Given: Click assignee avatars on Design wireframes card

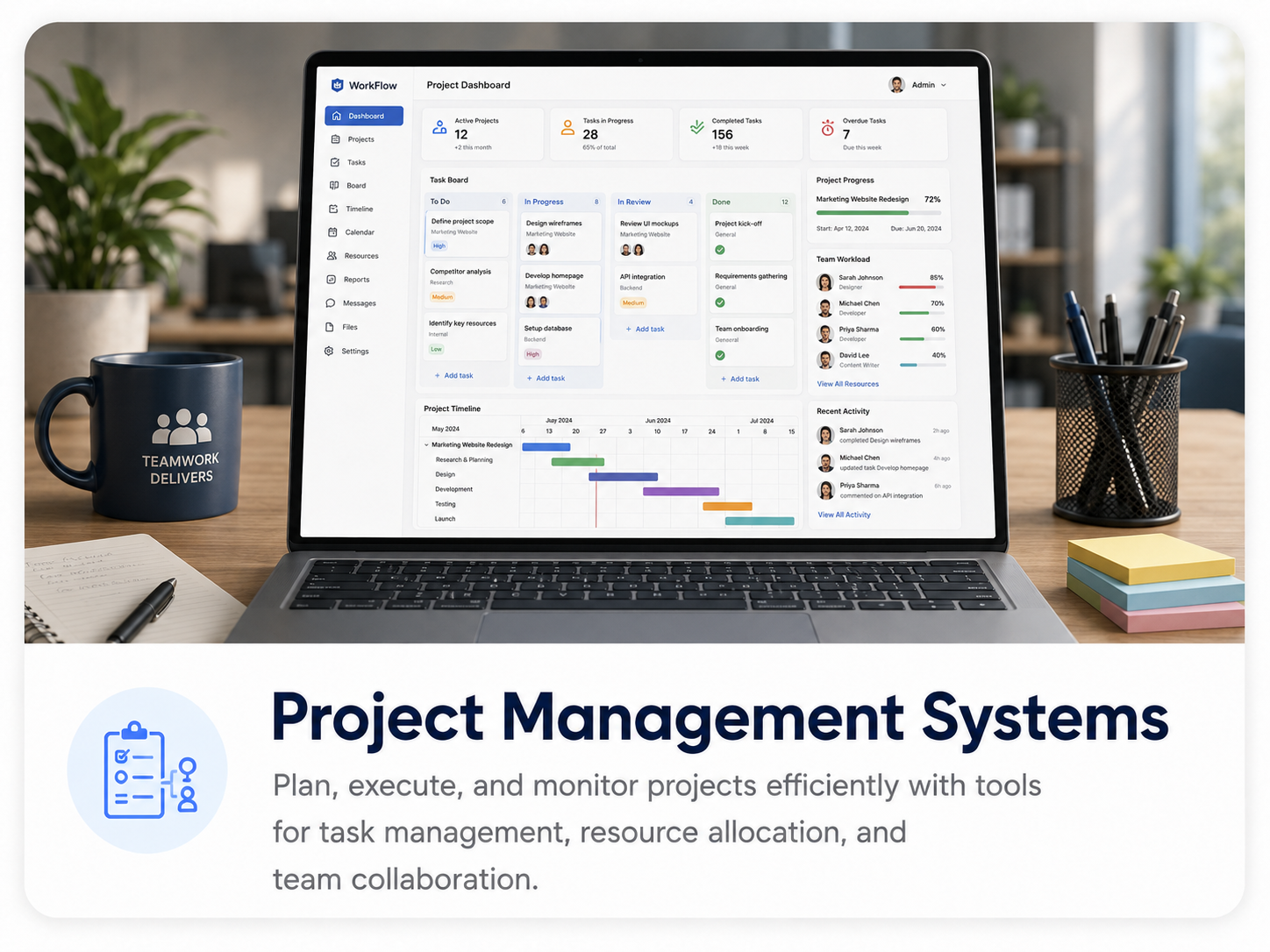Looking at the screenshot, I should coord(538,250).
